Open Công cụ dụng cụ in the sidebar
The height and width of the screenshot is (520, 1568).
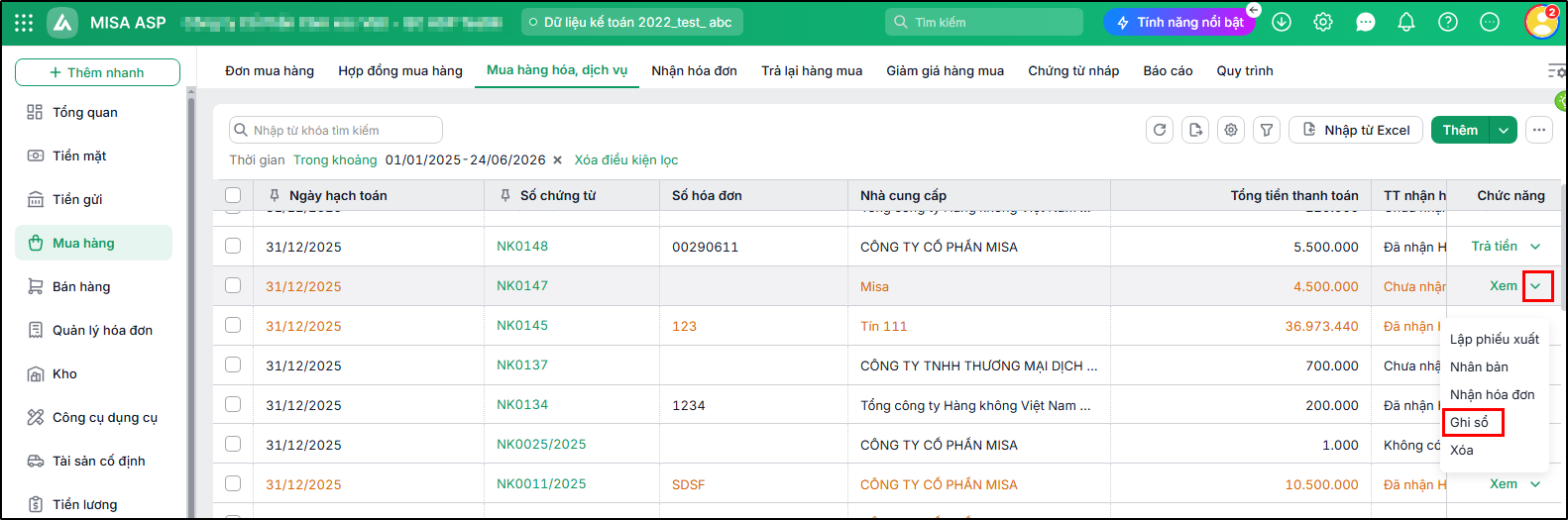coord(94,417)
